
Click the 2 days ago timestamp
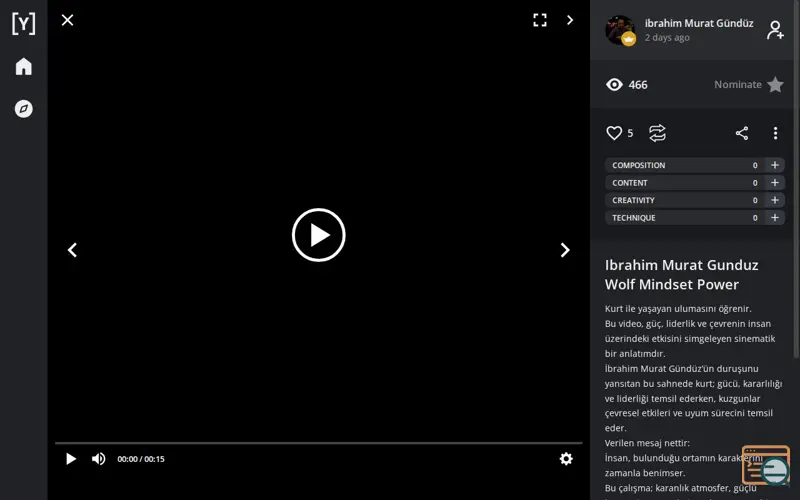click(667, 38)
